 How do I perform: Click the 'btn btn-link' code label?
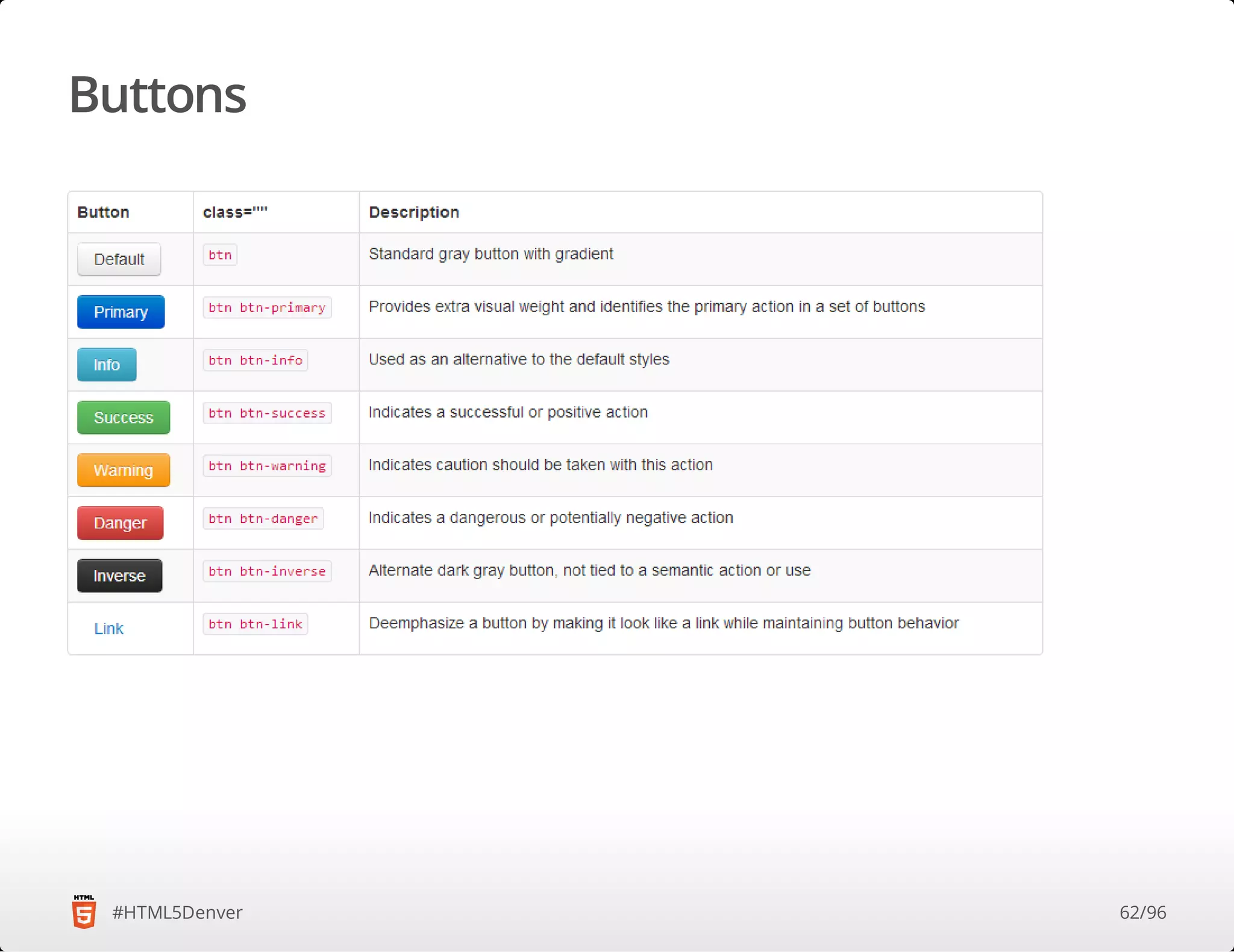255,624
